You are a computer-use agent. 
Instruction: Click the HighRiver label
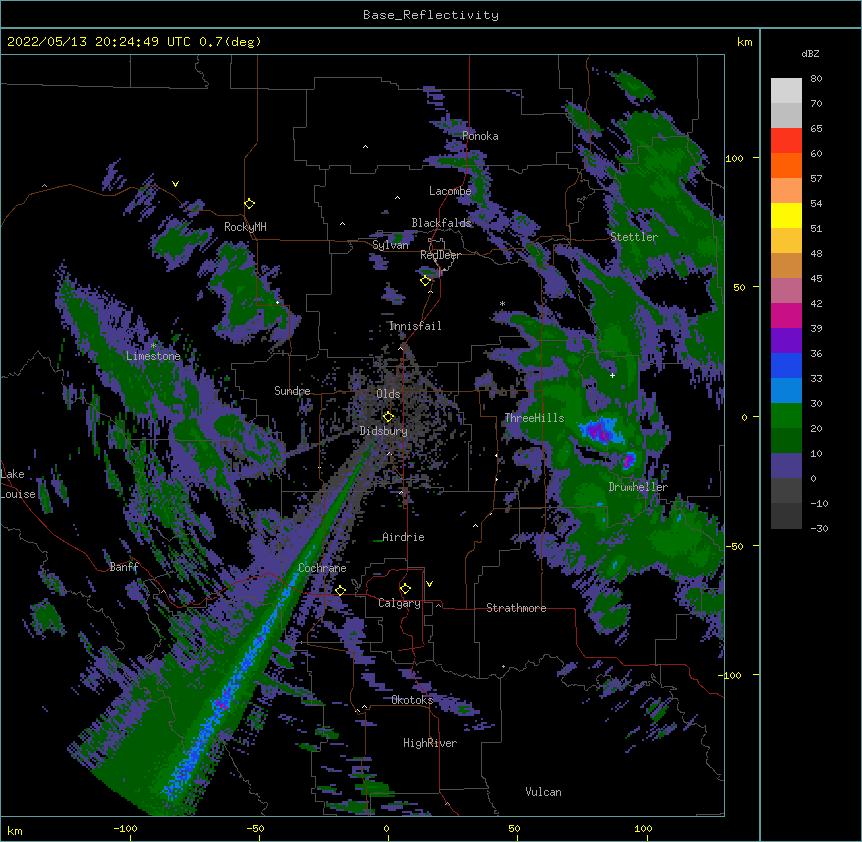(430, 743)
